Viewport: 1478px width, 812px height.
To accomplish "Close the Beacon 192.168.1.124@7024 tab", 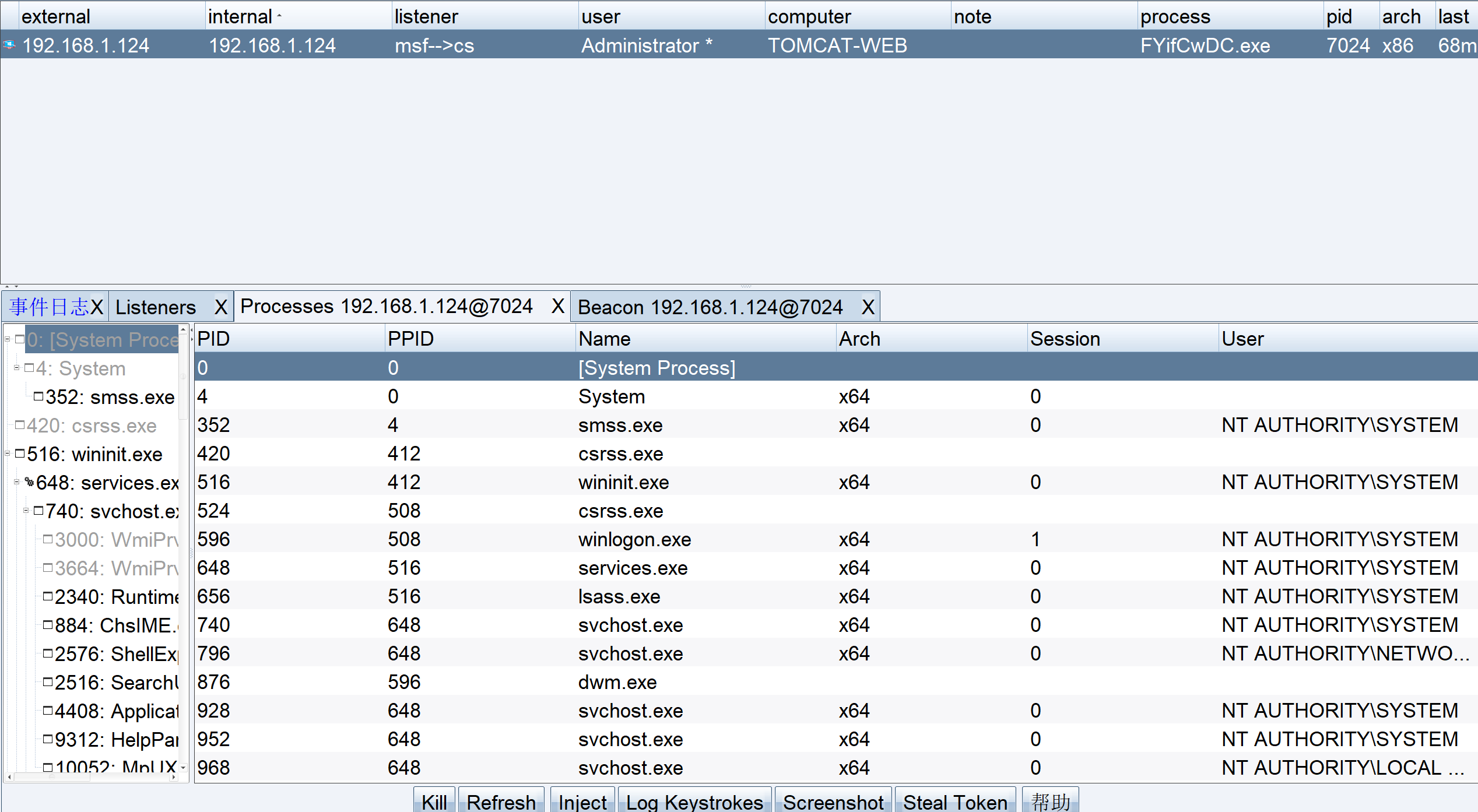I will pyautogui.click(x=868, y=307).
